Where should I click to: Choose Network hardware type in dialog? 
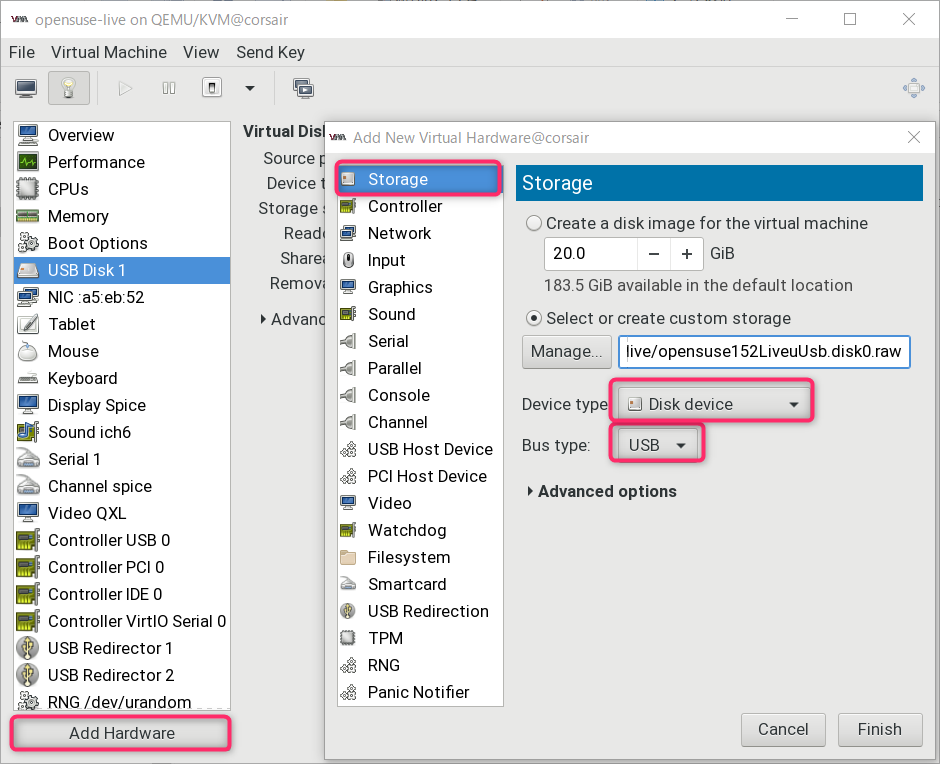(420, 233)
